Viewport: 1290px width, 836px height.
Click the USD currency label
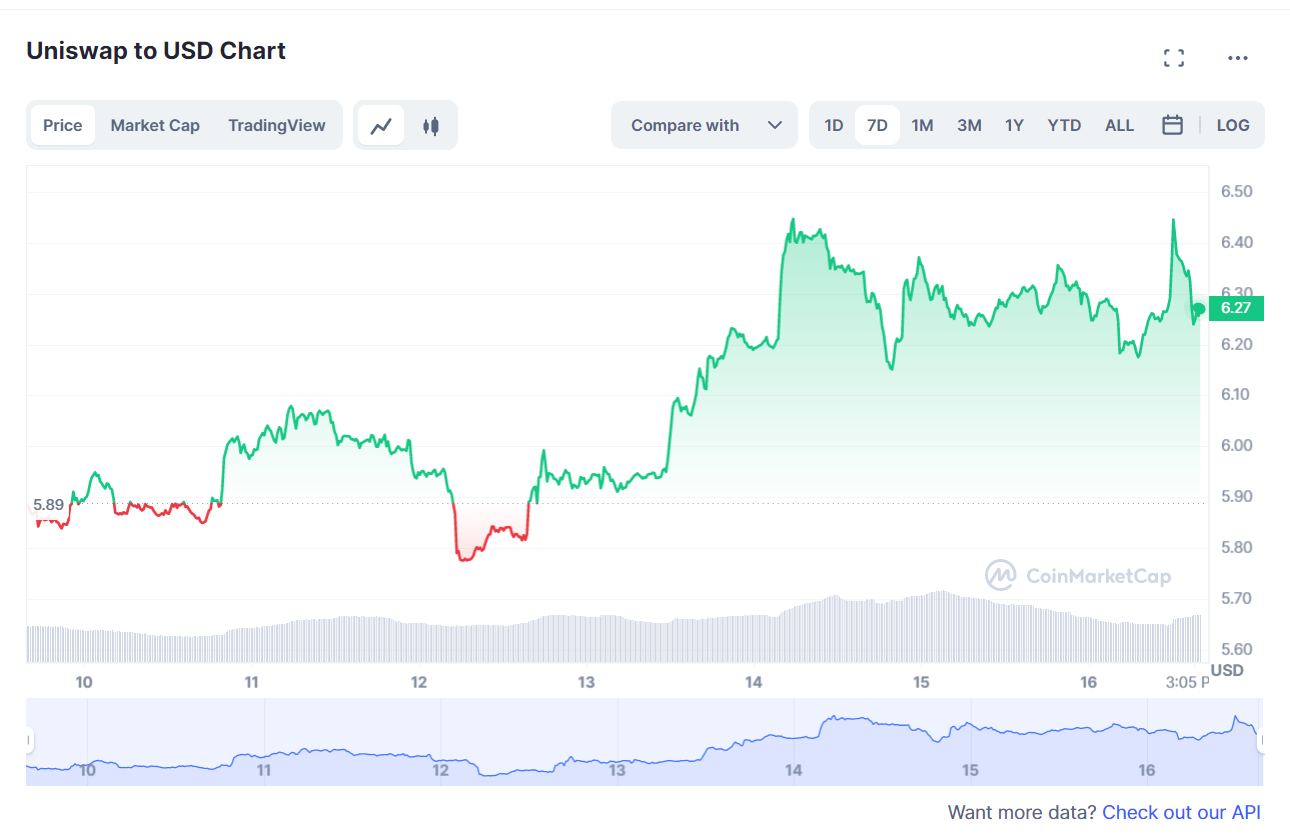[1227, 670]
